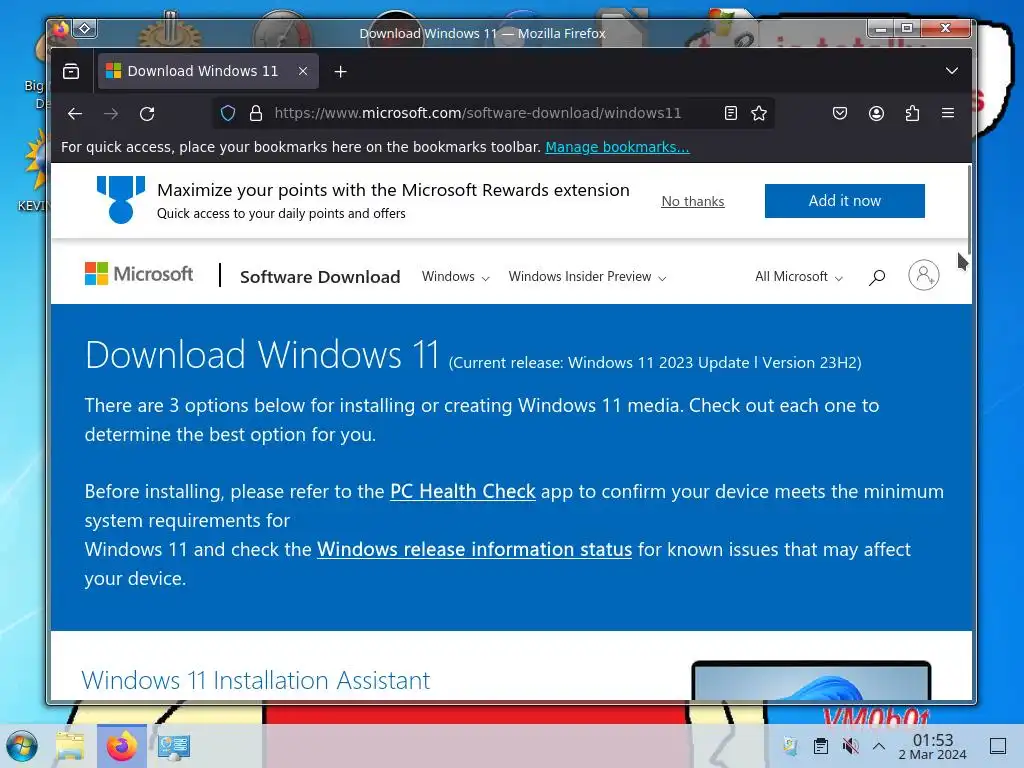This screenshot has height=768, width=1024.
Task: Open Microsoft logo home link
Action: click(x=139, y=274)
